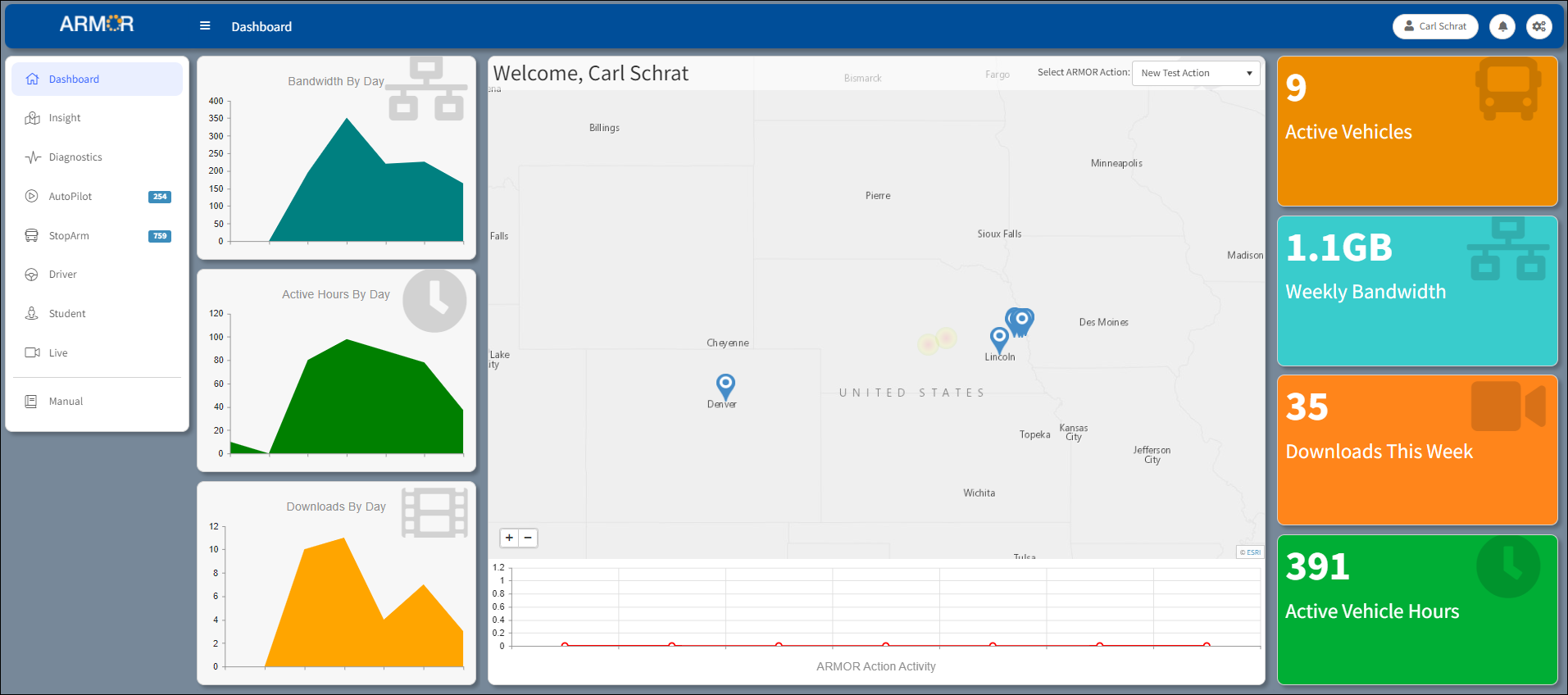The height and width of the screenshot is (695, 1568).
Task: Open the Insight menu item
Action: click(98, 118)
